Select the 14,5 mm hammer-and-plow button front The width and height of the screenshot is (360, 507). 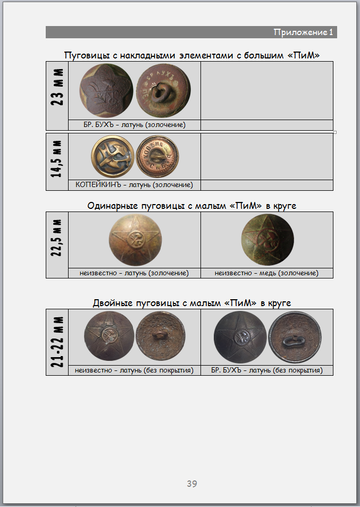pyautogui.click(x=113, y=156)
